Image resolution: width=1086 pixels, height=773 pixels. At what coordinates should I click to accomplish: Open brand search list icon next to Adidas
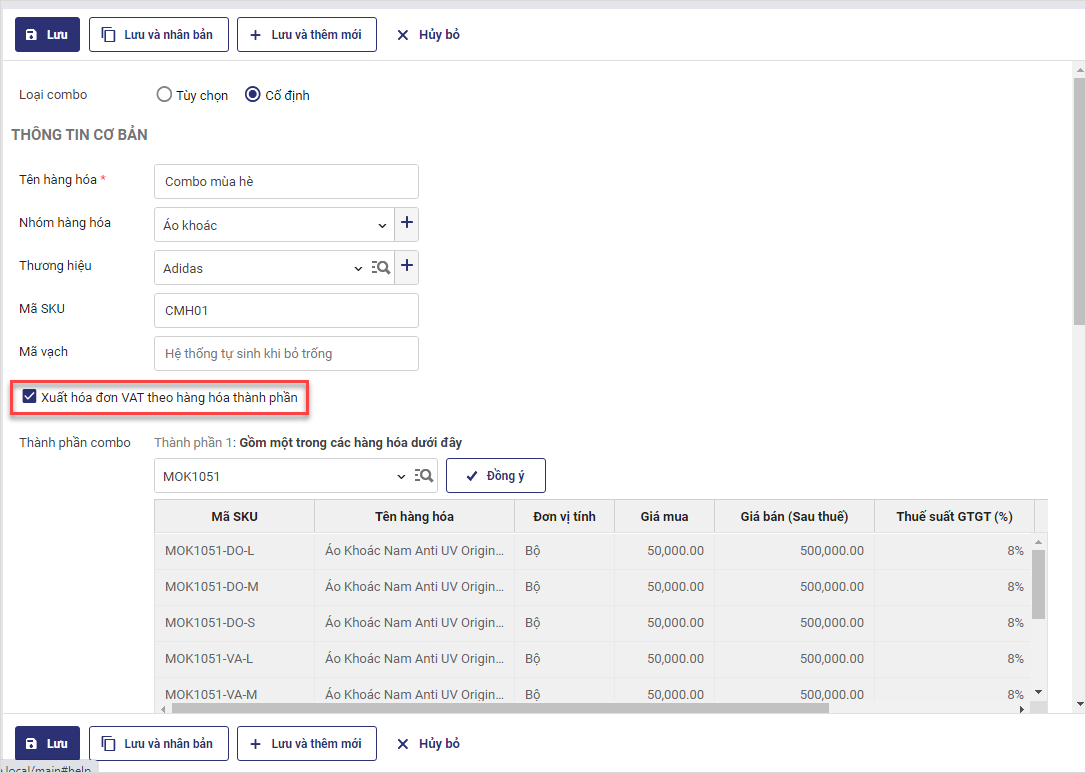pyautogui.click(x=380, y=268)
